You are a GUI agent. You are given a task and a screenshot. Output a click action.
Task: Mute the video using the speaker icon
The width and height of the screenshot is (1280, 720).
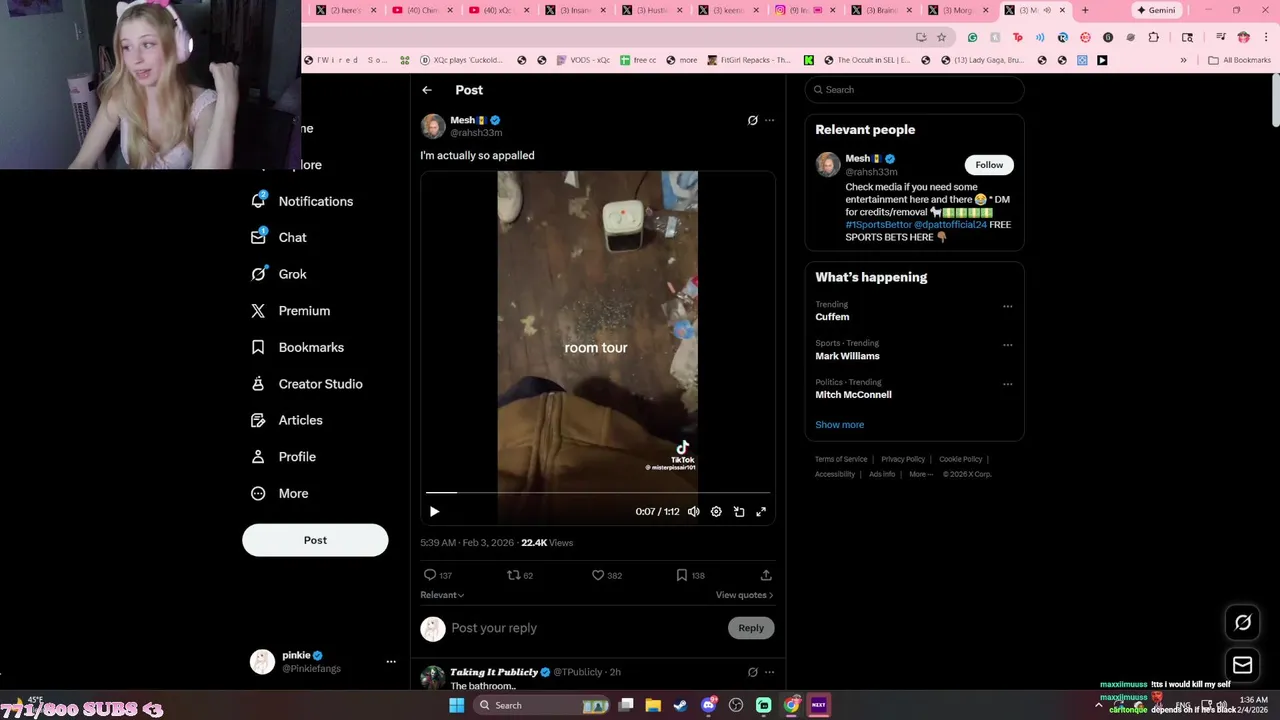click(693, 511)
